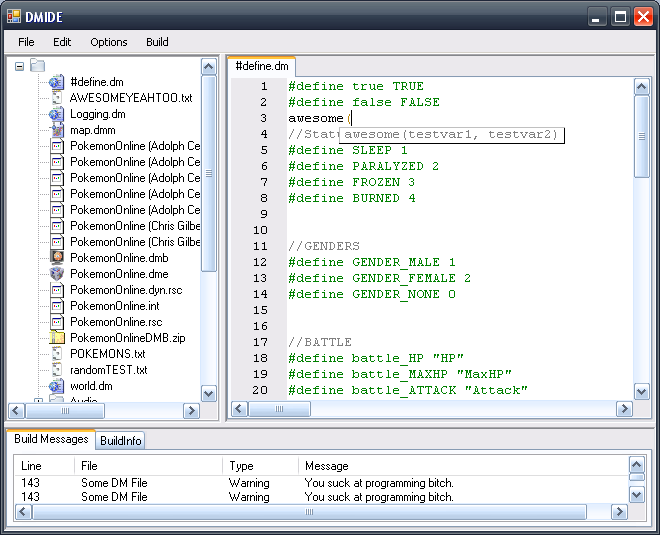Click the Logging.dm file icon
The height and width of the screenshot is (535, 660).
[57, 114]
